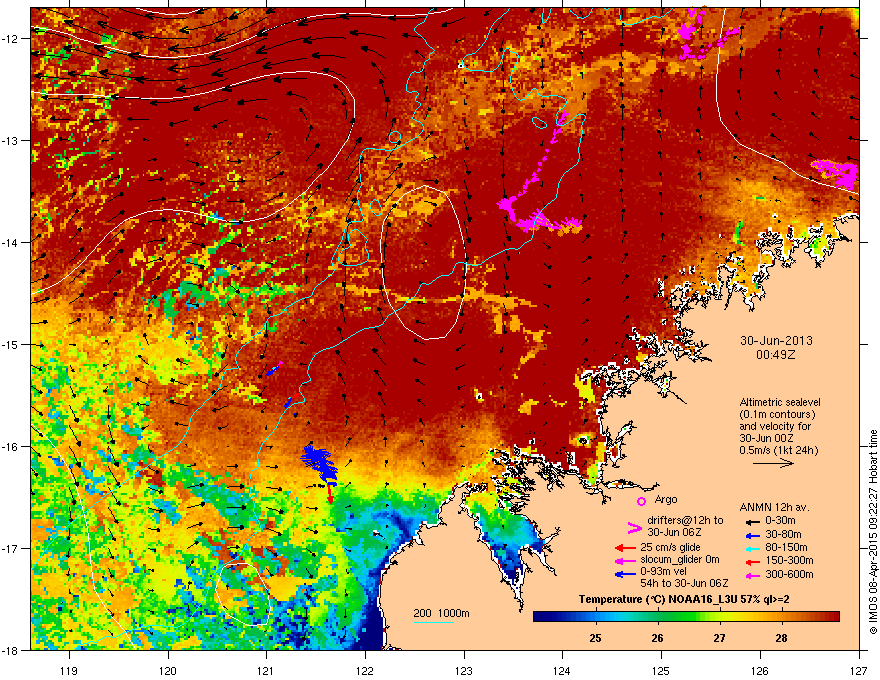Click the date label 30-Jun-2013
This screenshot has width=880, height=680.
[x=776, y=341]
